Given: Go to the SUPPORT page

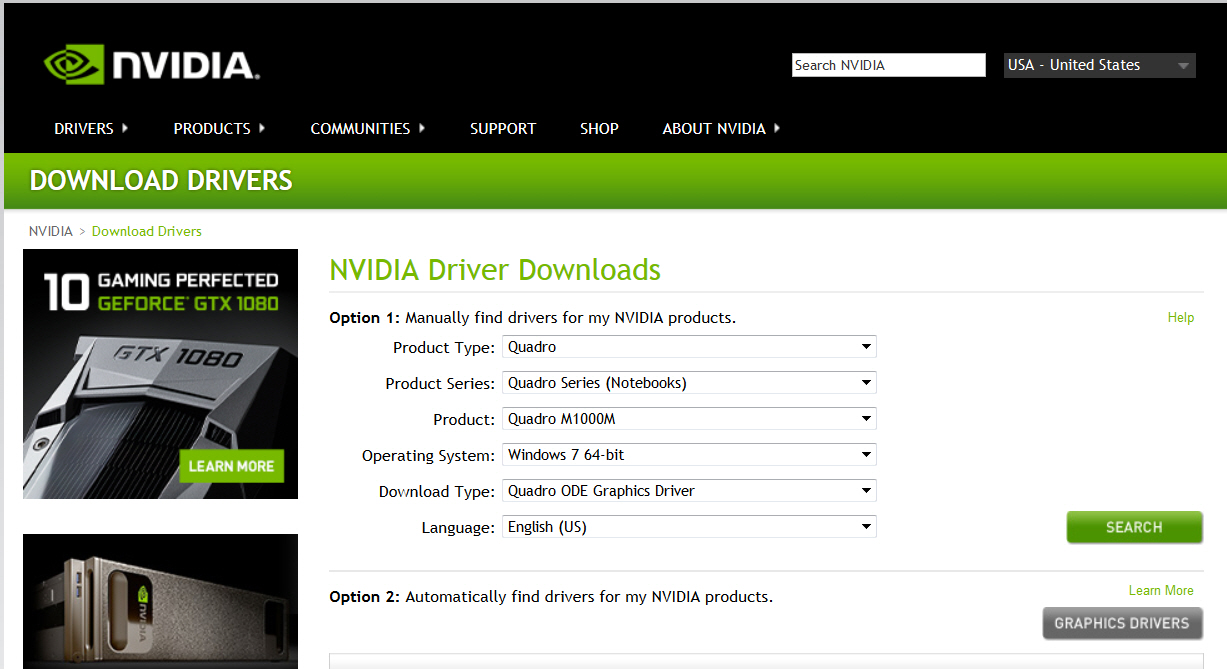Looking at the screenshot, I should [503, 128].
